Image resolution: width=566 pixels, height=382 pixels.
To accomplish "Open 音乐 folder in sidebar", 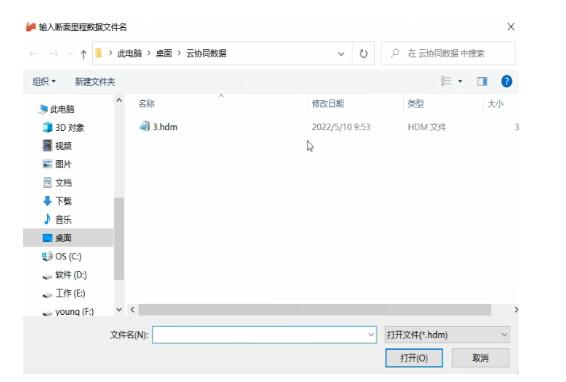I will [x=57, y=220].
